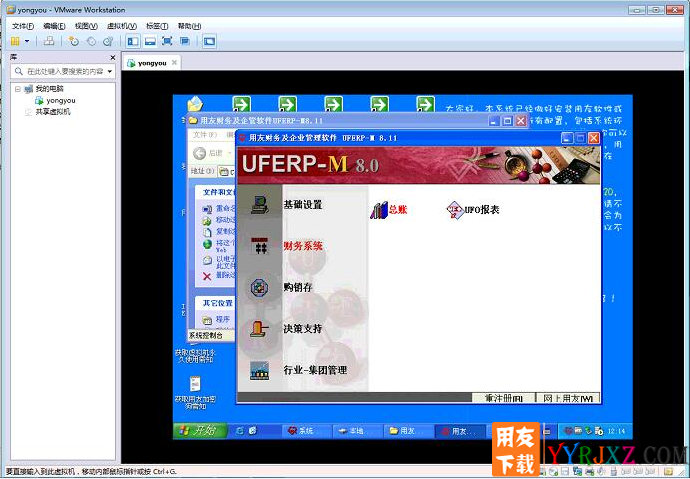Open the 视图(V) menu
The image size is (690, 479).
[86, 26]
